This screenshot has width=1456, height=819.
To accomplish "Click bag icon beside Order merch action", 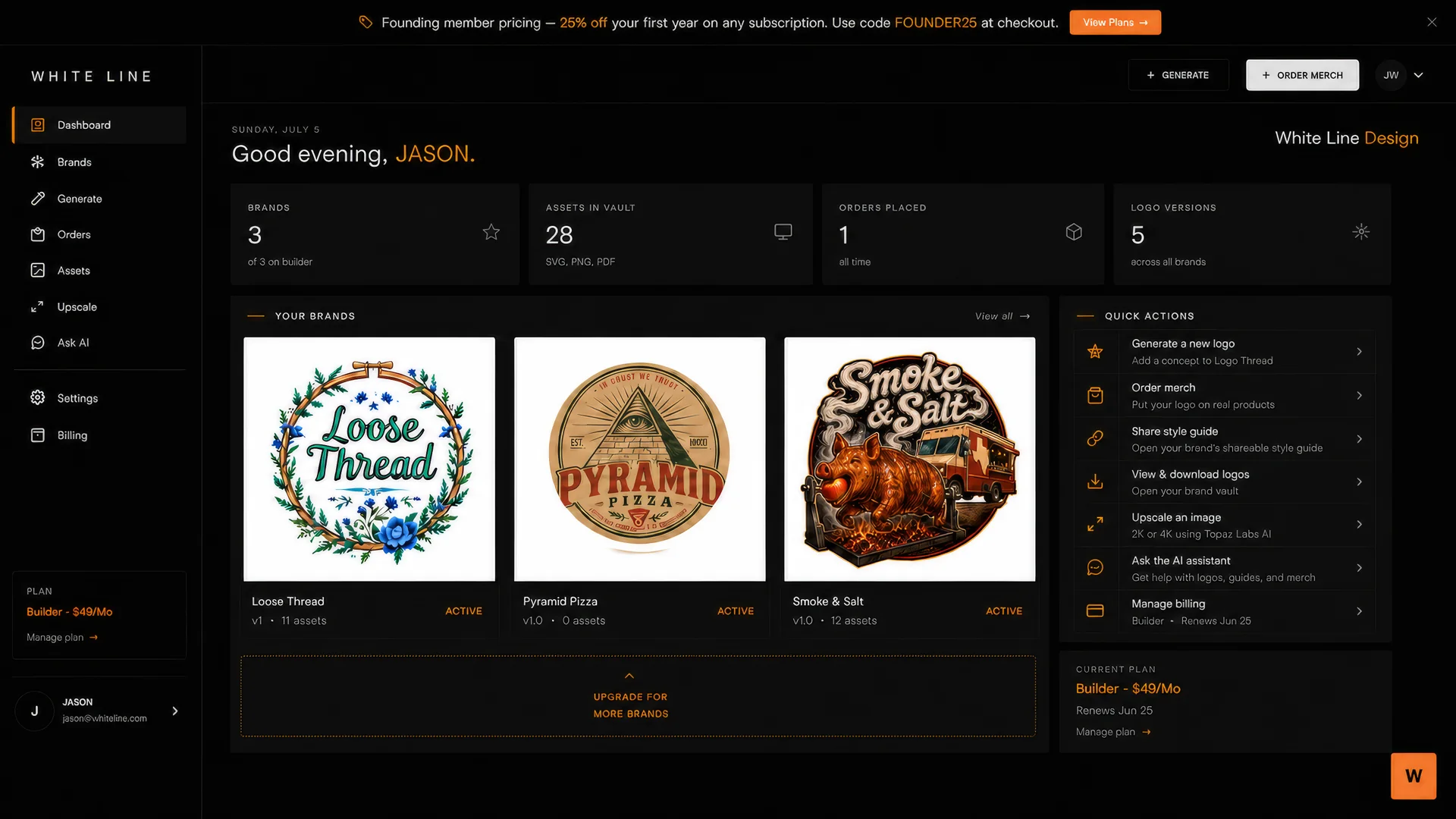I will tap(1095, 395).
